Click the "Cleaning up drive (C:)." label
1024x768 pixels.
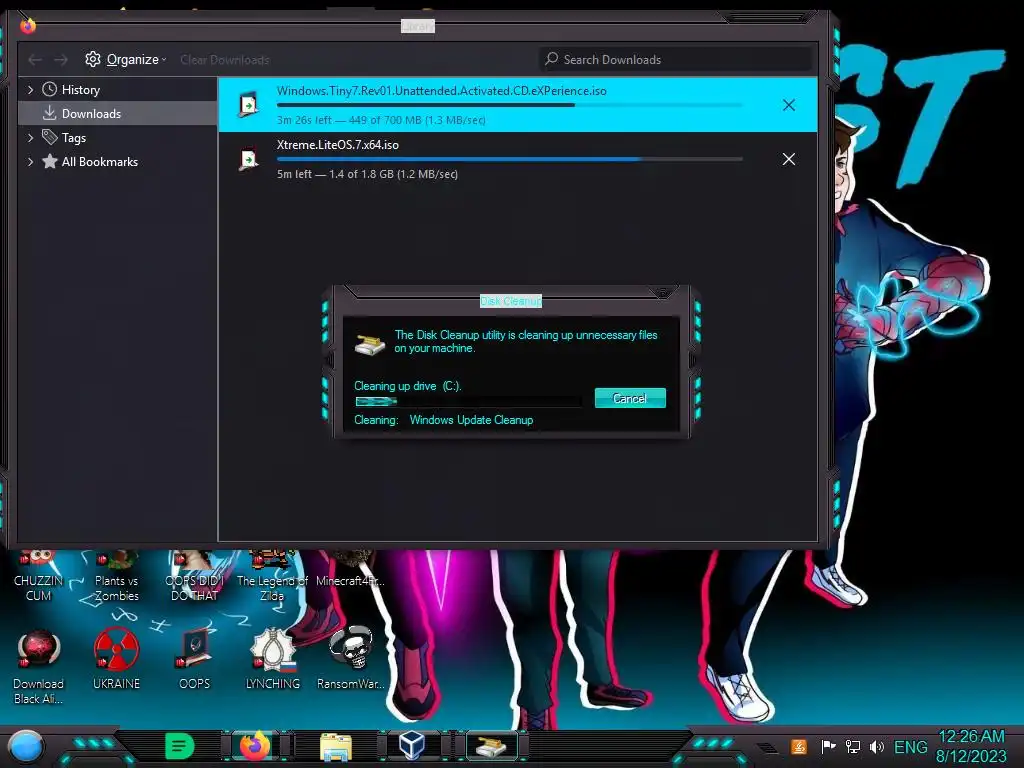pyautogui.click(x=408, y=386)
